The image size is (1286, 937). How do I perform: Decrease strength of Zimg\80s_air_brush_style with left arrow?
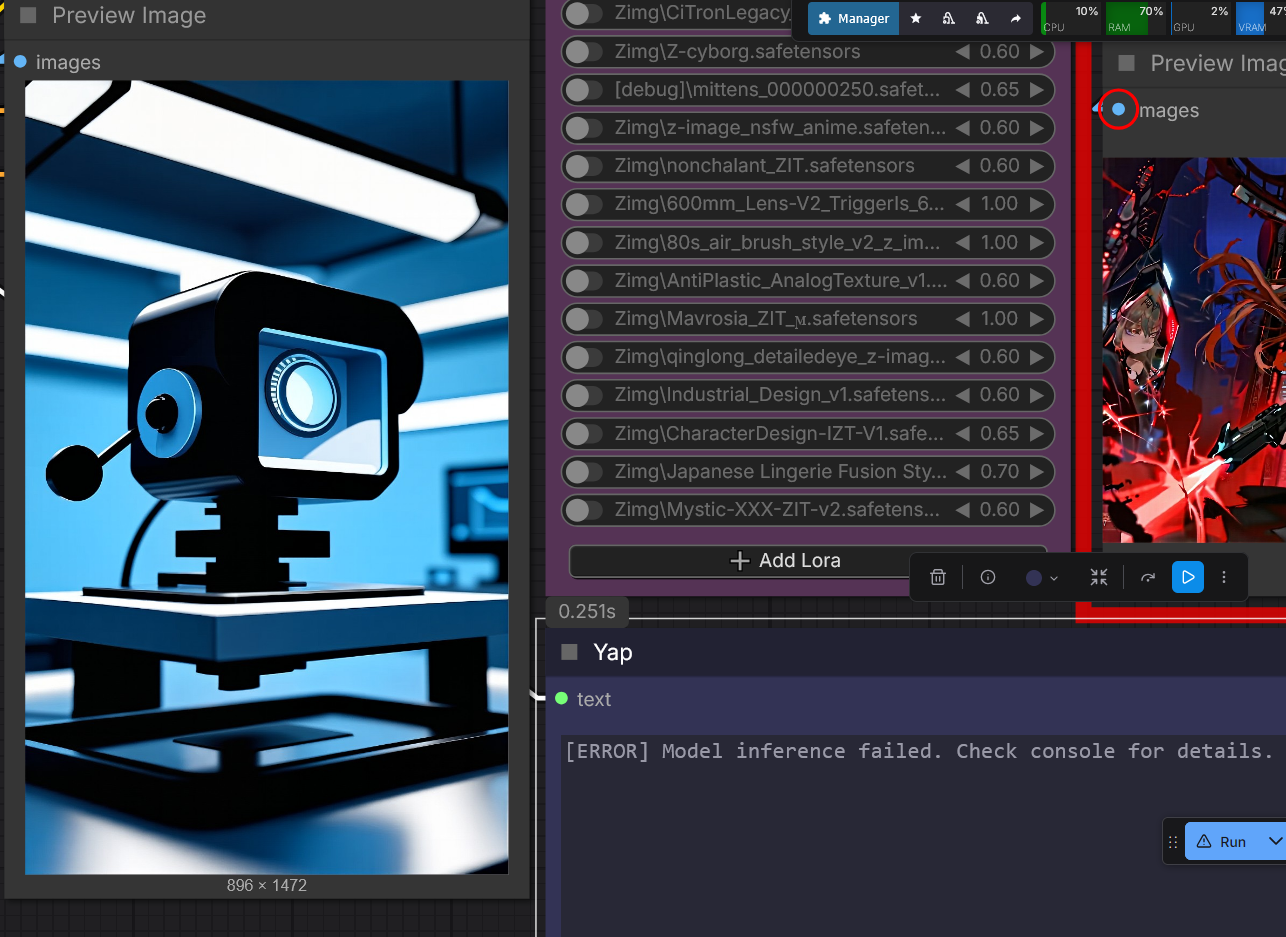963,242
